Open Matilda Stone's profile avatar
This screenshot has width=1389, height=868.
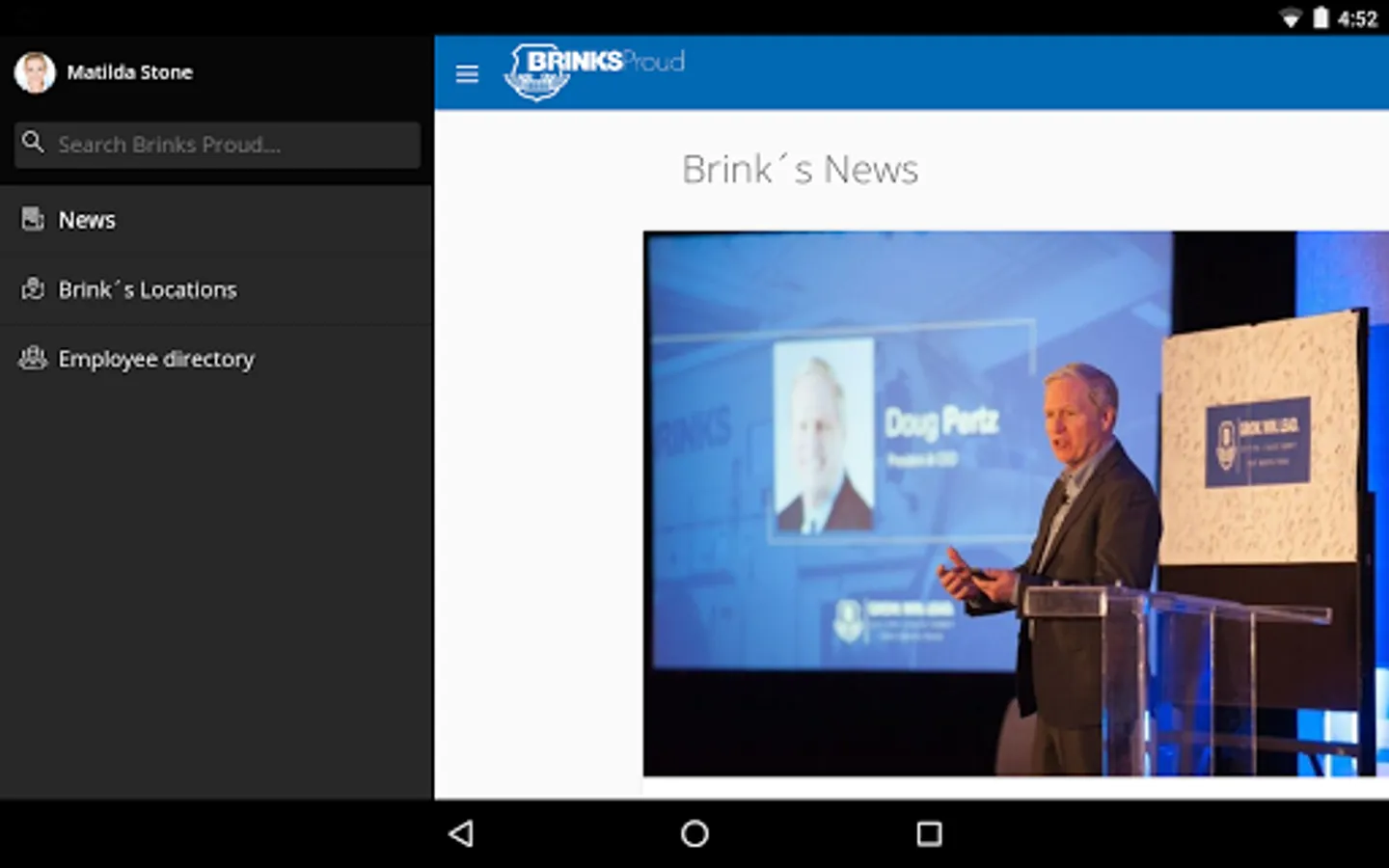(35, 72)
